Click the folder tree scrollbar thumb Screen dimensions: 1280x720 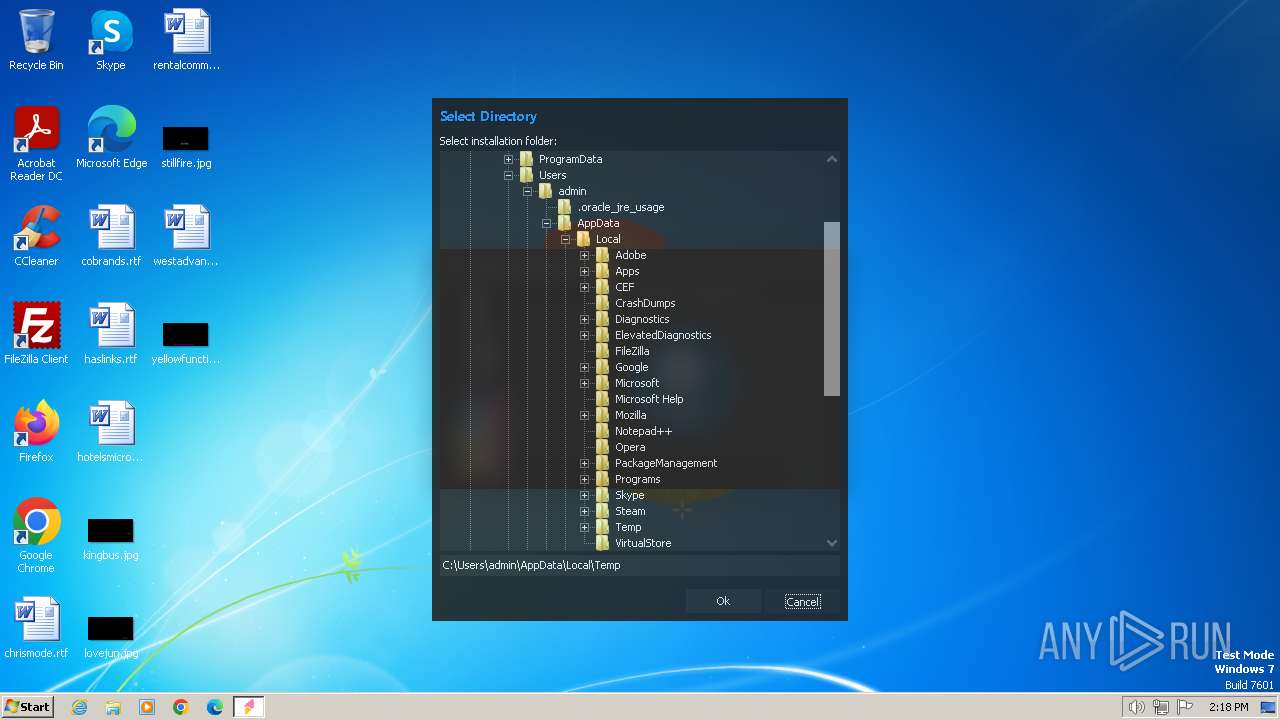click(x=831, y=309)
